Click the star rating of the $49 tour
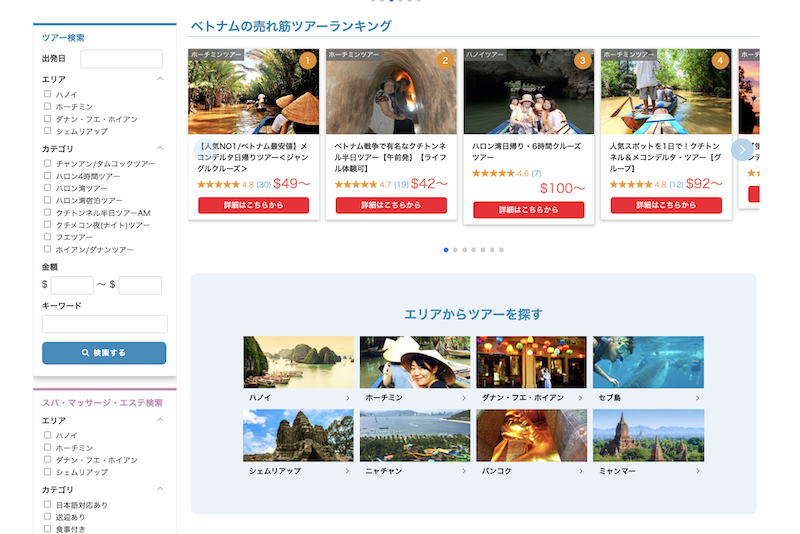This screenshot has height=534, width=800. point(217,185)
